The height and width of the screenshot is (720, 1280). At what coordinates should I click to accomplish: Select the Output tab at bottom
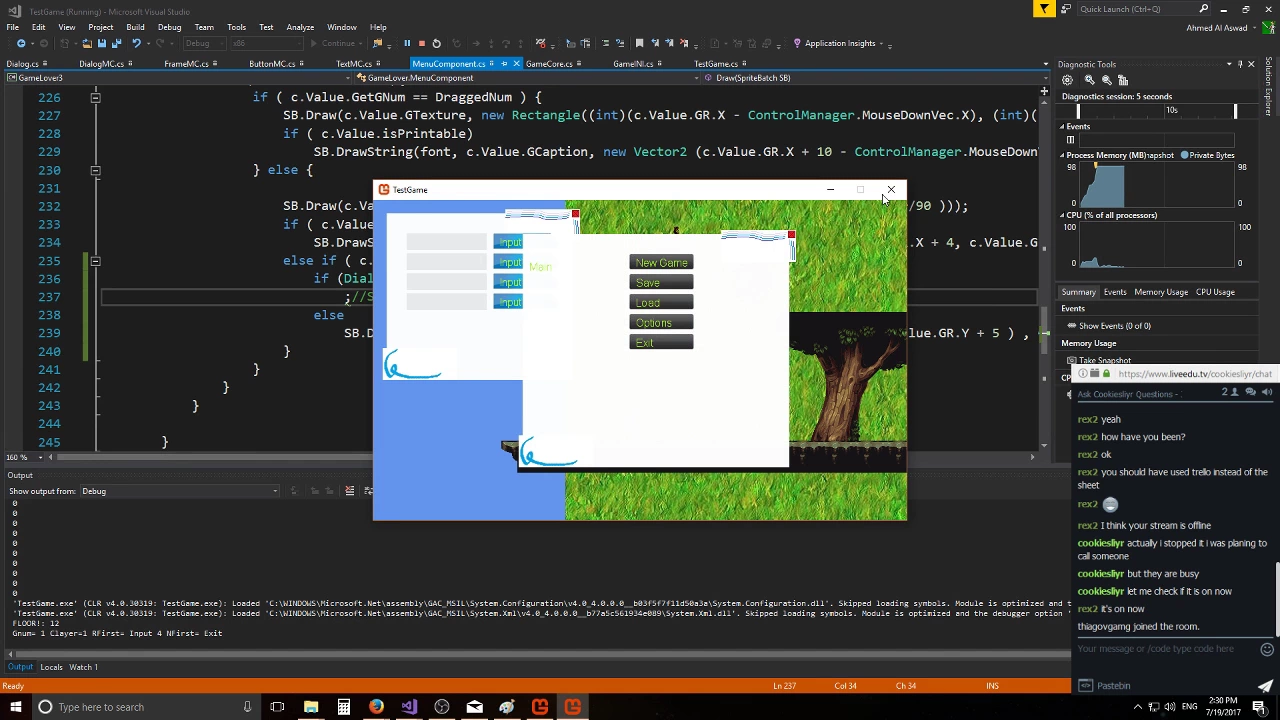[20, 667]
